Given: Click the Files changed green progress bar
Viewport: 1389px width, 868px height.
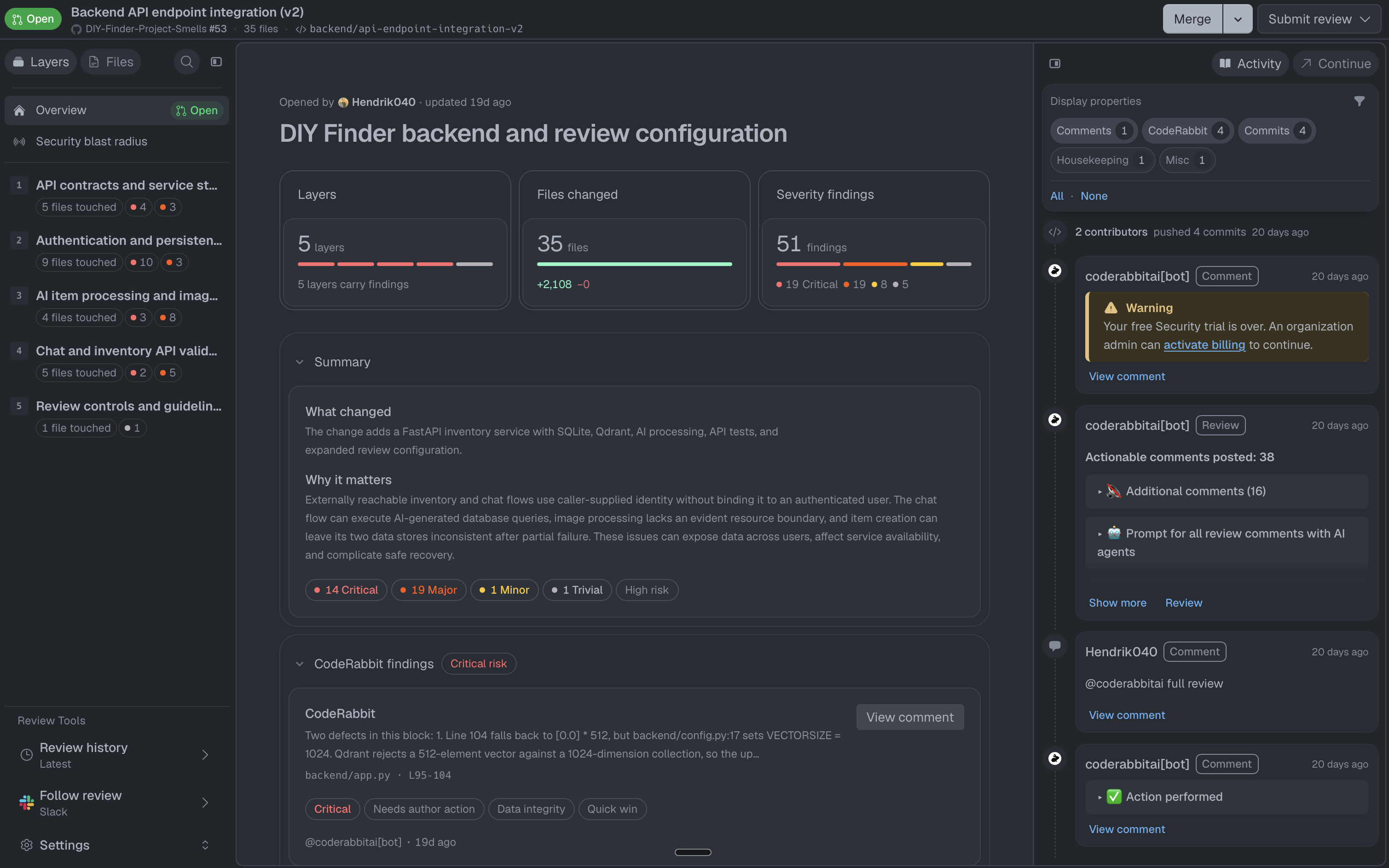Looking at the screenshot, I should 634,264.
